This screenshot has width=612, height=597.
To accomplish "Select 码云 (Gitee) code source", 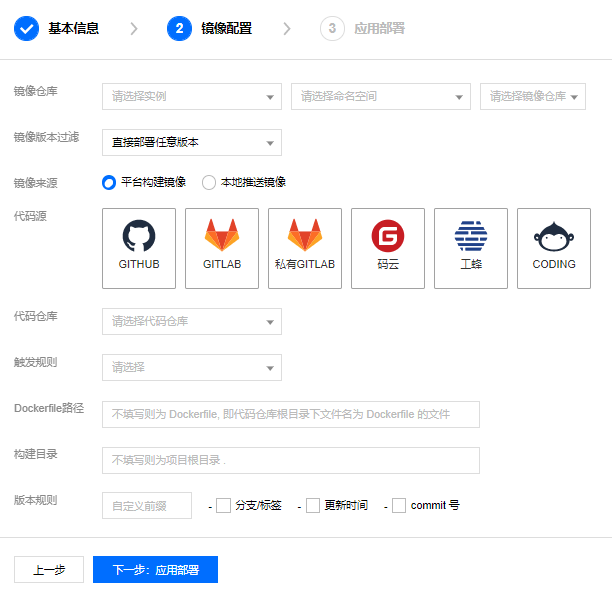I will pyautogui.click(x=388, y=248).
